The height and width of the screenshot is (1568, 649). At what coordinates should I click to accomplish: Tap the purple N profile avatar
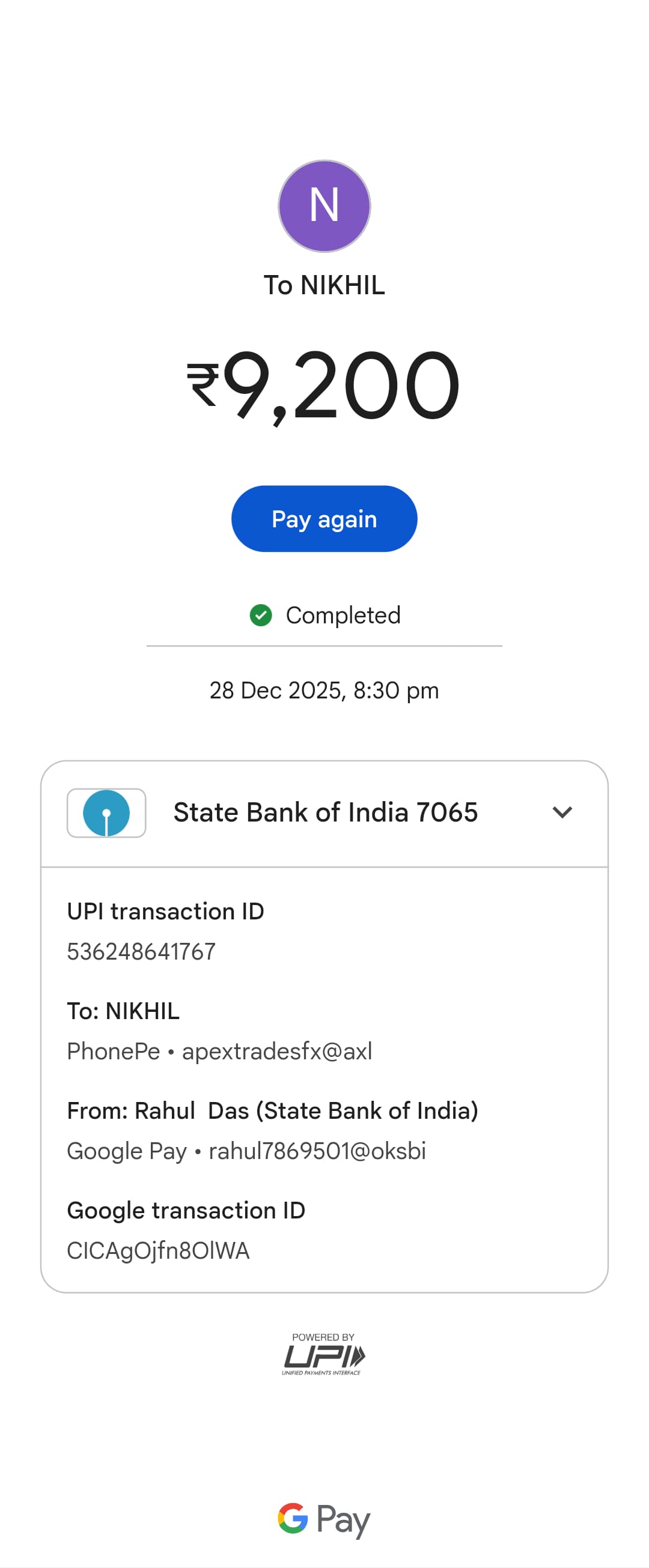point(324,206)
